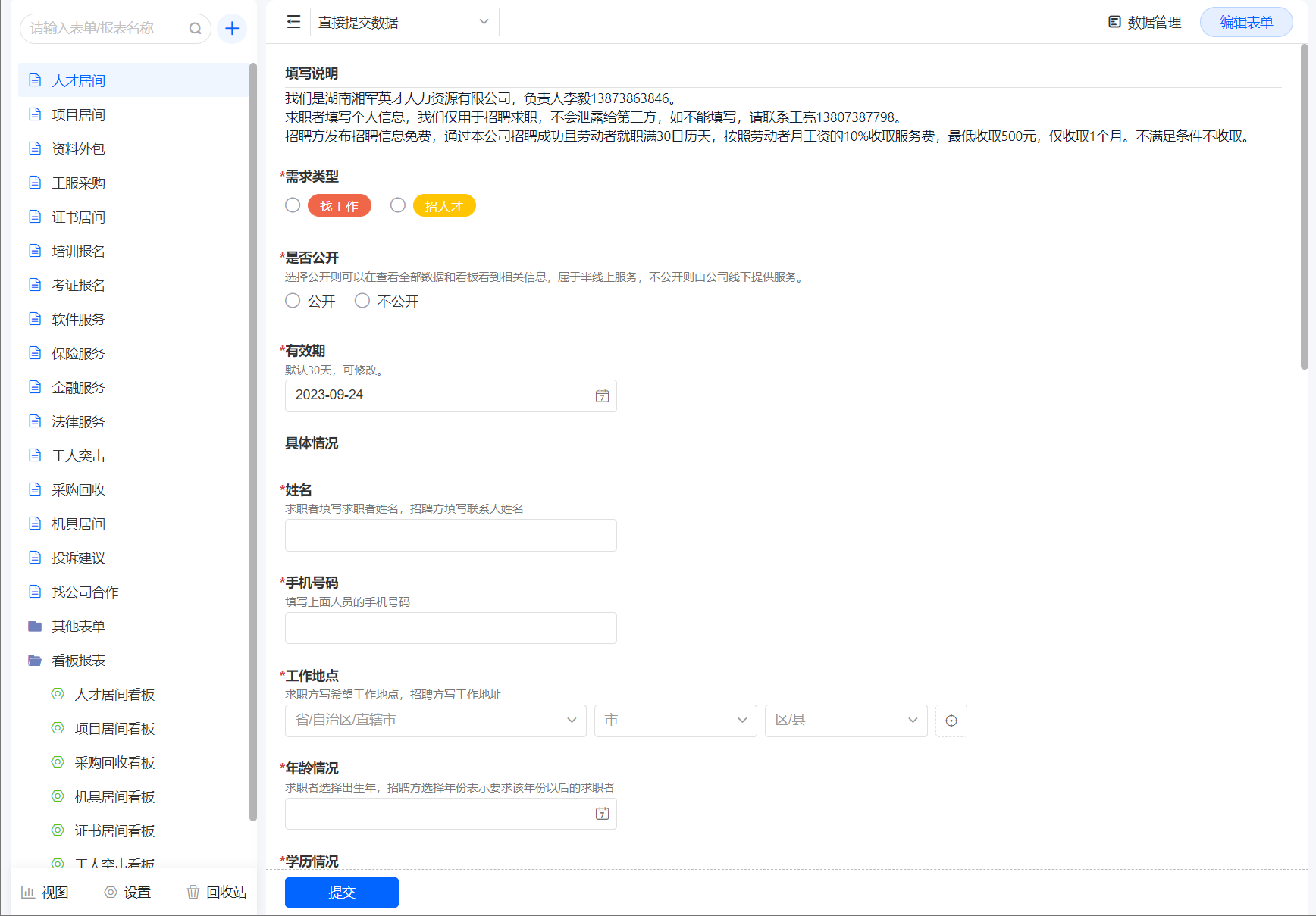Collapse sidebar using the menu fold icon
1316x916 pixels.
pos(293,22)
